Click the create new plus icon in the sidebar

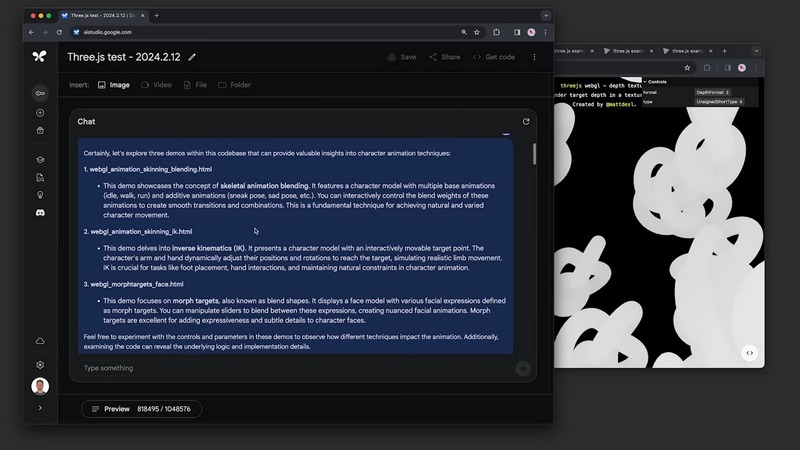[x=40, y=113]
